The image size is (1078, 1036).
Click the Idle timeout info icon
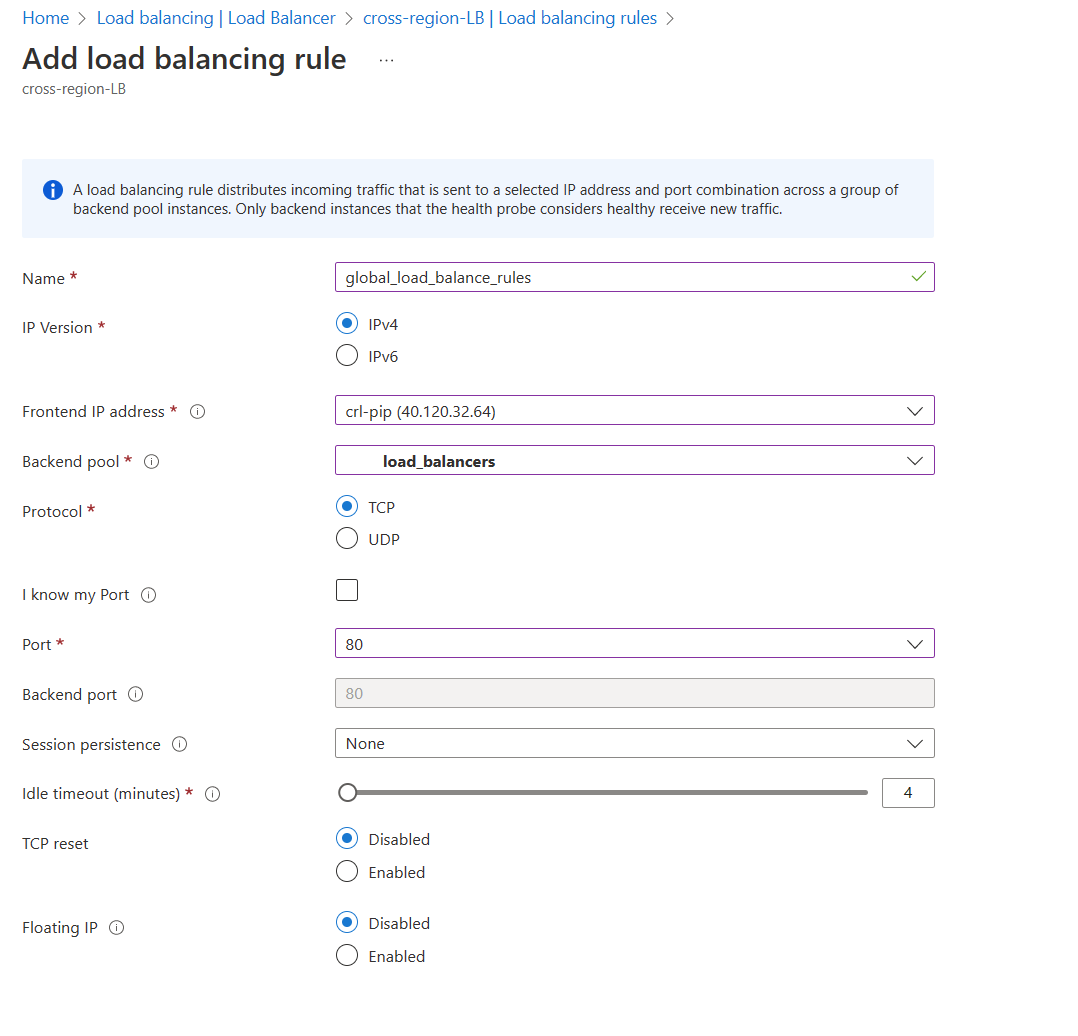[x=212, y=793]
